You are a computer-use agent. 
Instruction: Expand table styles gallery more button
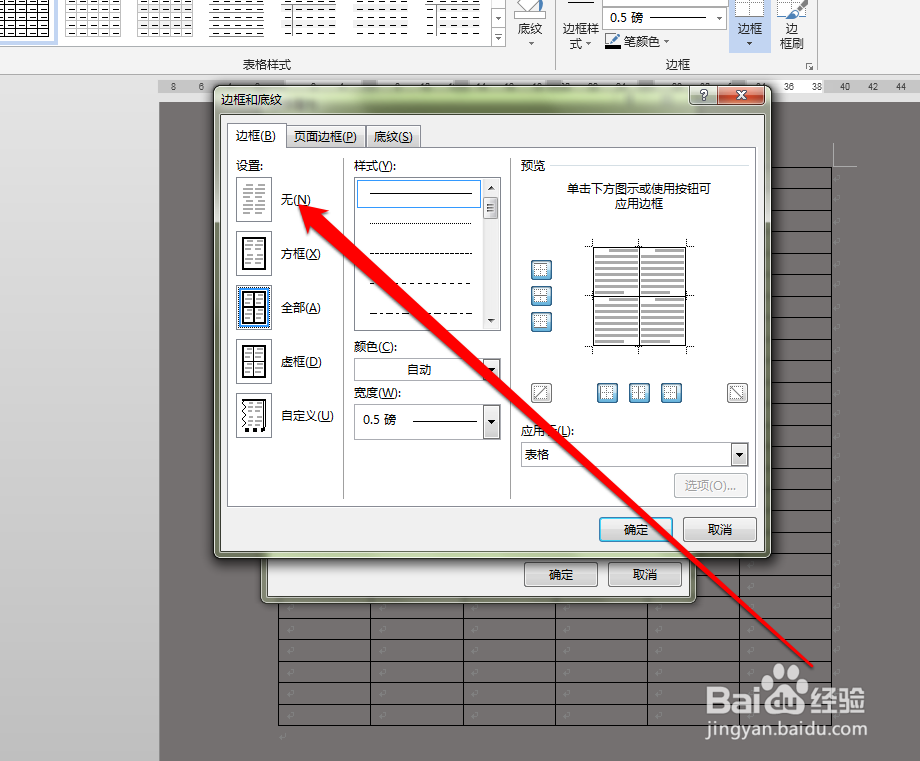tap(498, 38)
